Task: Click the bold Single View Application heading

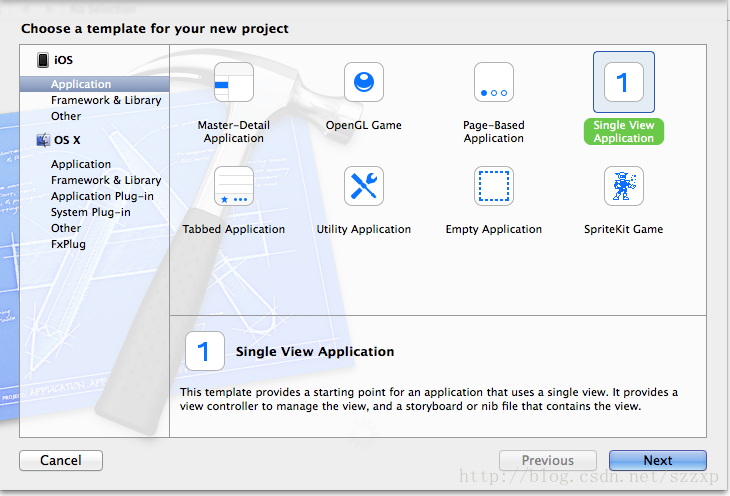Action: click(x=315, y=351)
